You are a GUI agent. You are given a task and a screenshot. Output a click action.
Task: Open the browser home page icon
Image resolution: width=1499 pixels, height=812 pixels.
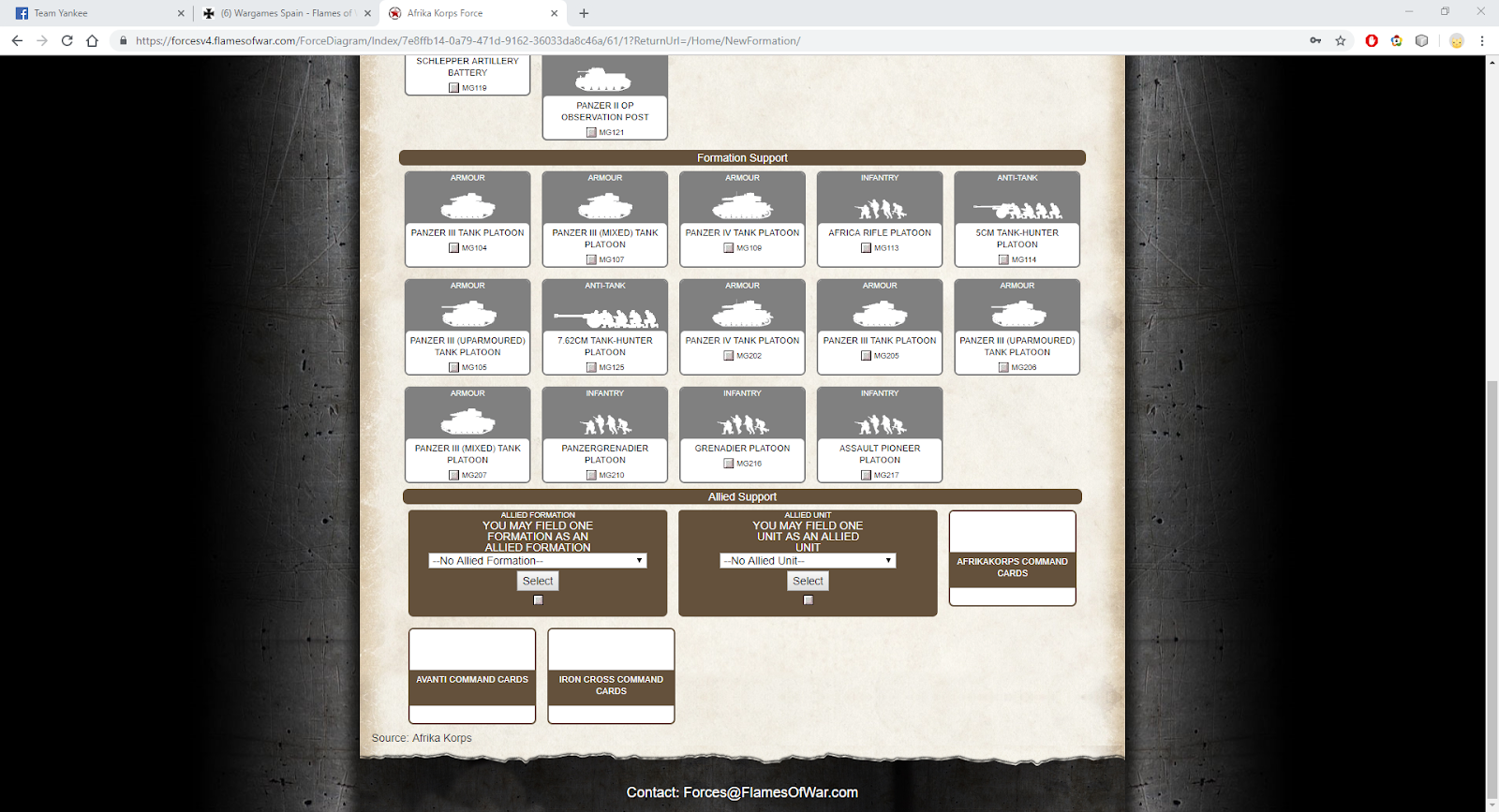(92, 40)
